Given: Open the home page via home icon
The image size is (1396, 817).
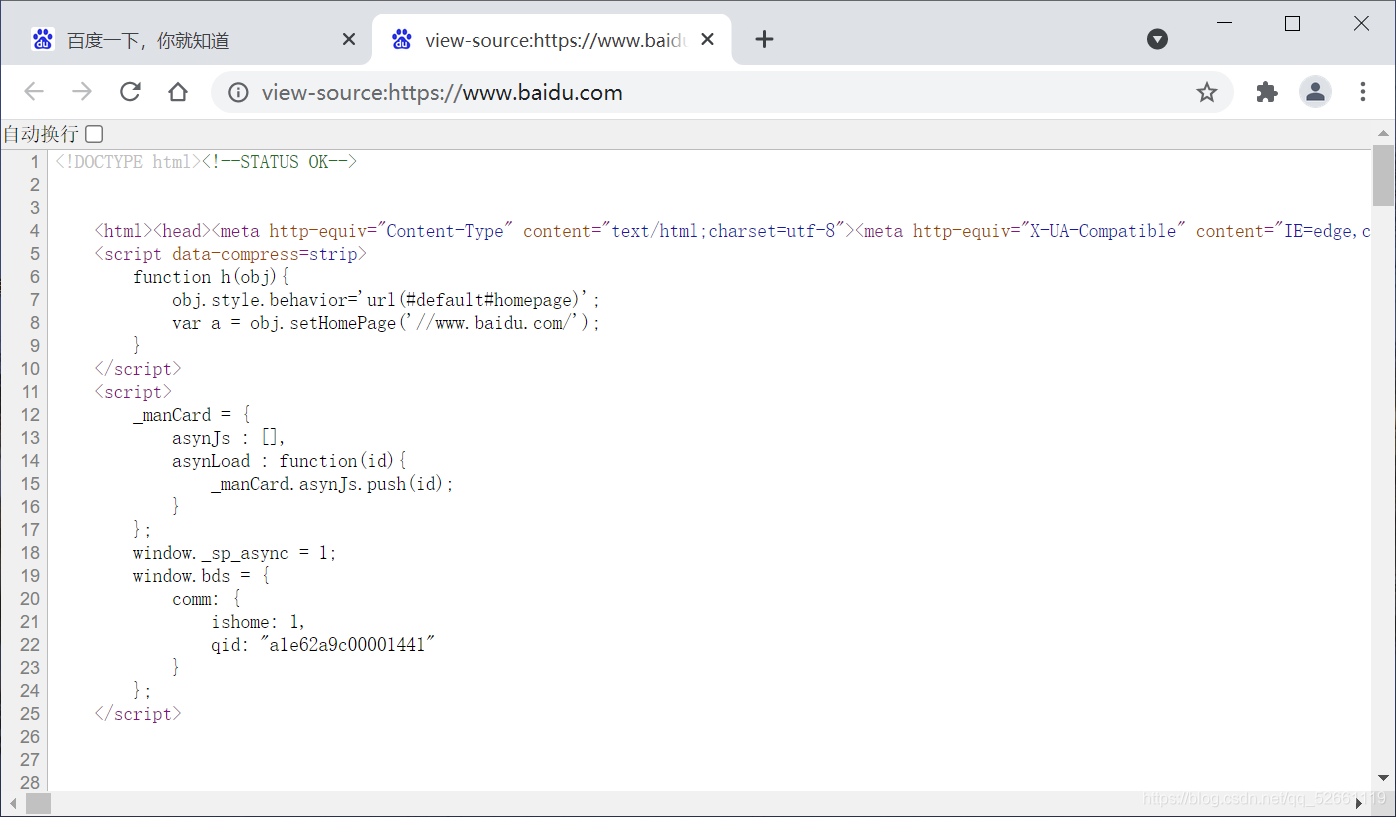Looking at the screenshot, I should pos(178,92).
